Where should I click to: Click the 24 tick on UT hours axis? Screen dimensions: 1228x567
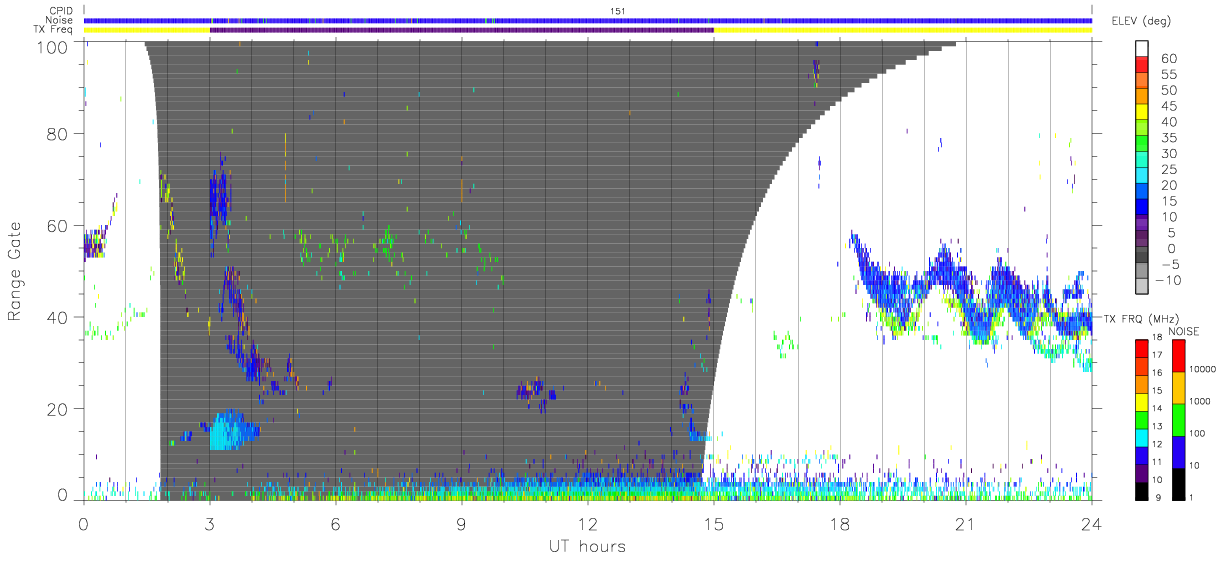(x=1092, y=524)
